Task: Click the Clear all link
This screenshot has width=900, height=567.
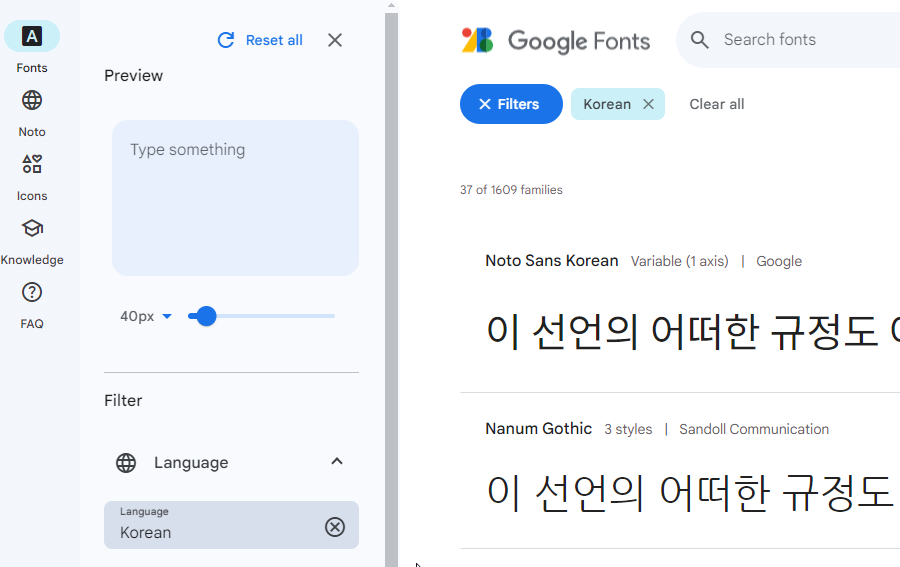Action: [x=716, y=104]
